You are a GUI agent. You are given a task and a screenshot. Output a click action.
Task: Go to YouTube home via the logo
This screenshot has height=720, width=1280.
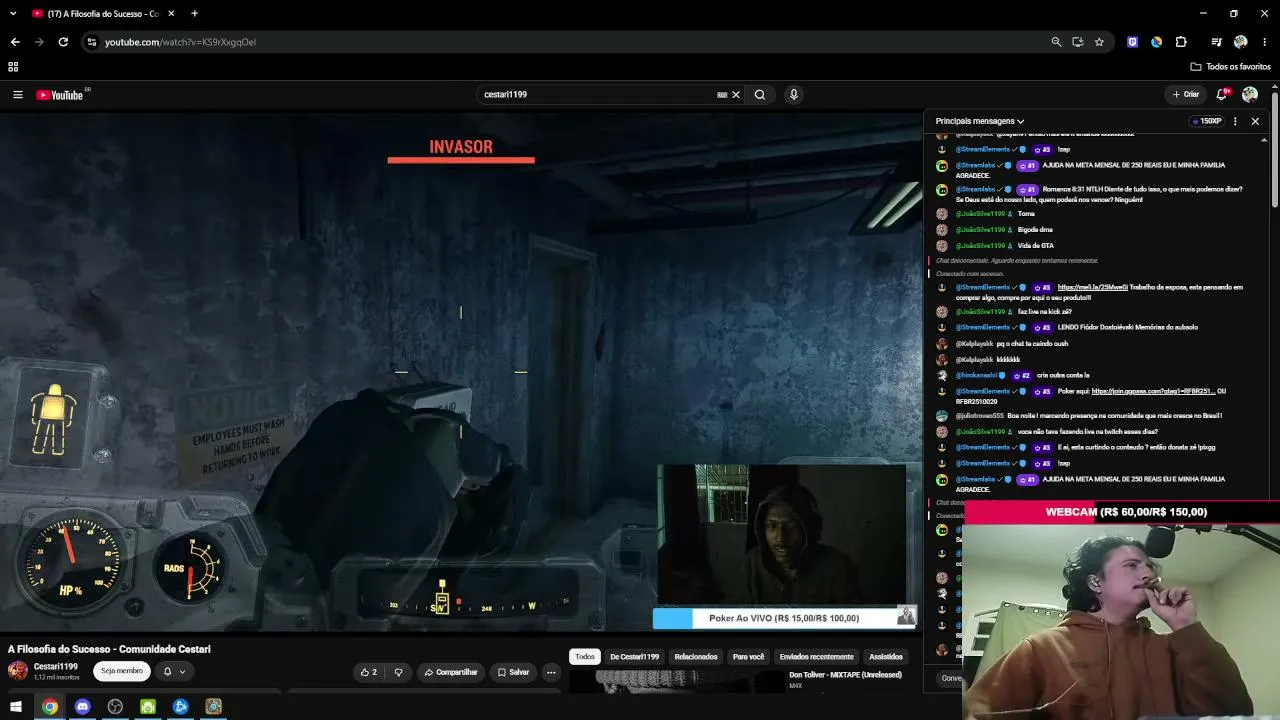[59, 95]
